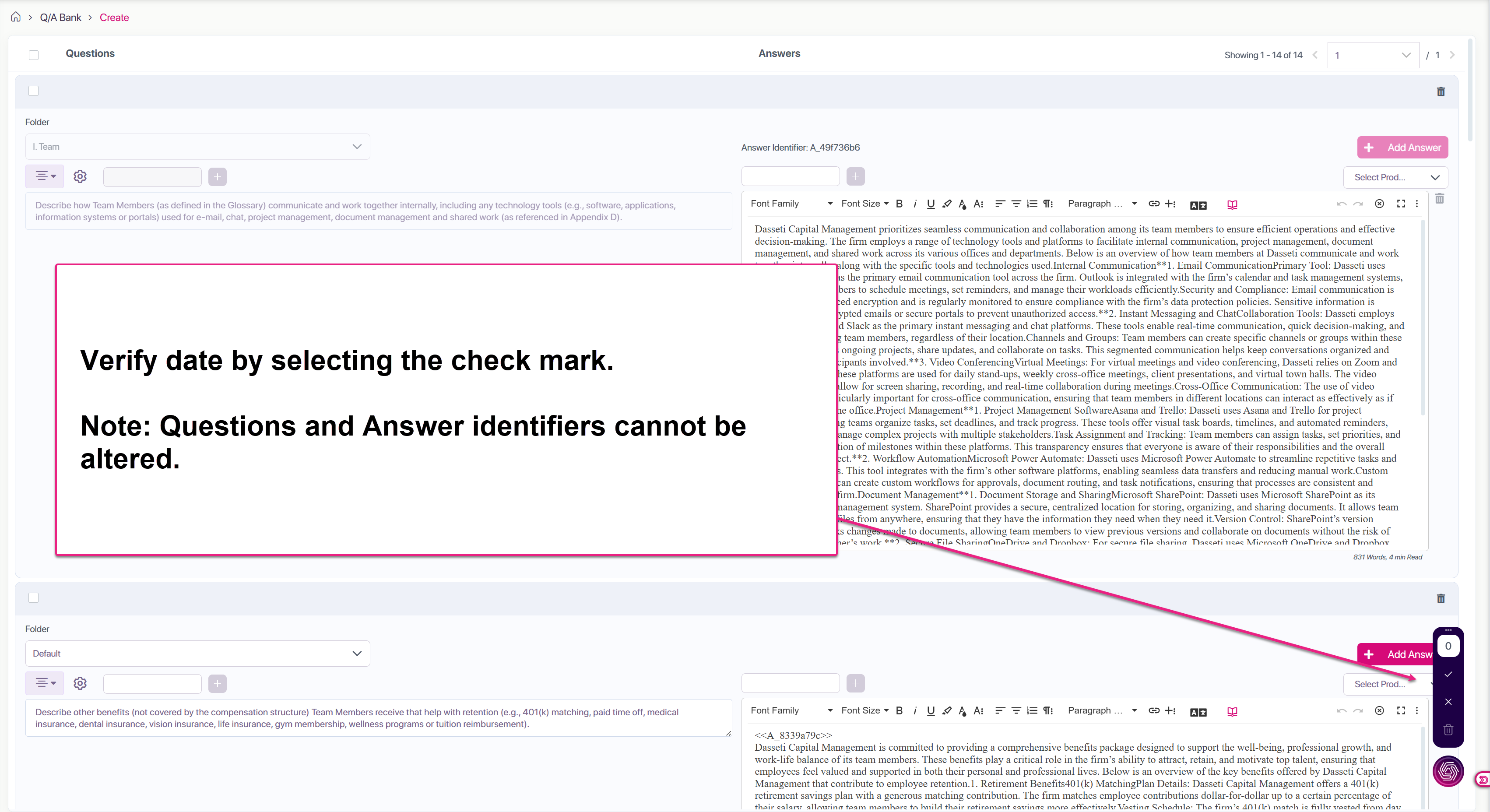Click the tag input field of first question
Screen dimensions: 1490x812
pyautogui.click(x=152, y=176)
